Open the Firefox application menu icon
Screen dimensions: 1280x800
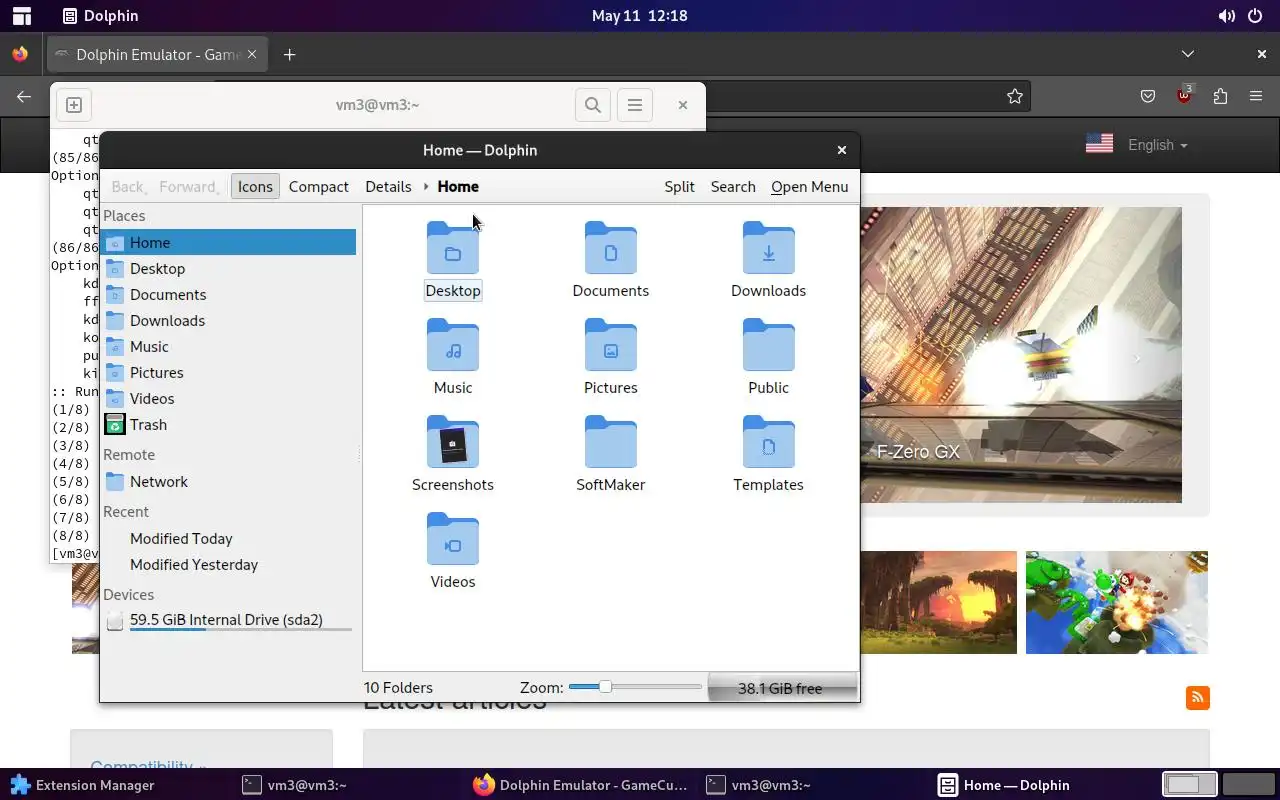1256,96
